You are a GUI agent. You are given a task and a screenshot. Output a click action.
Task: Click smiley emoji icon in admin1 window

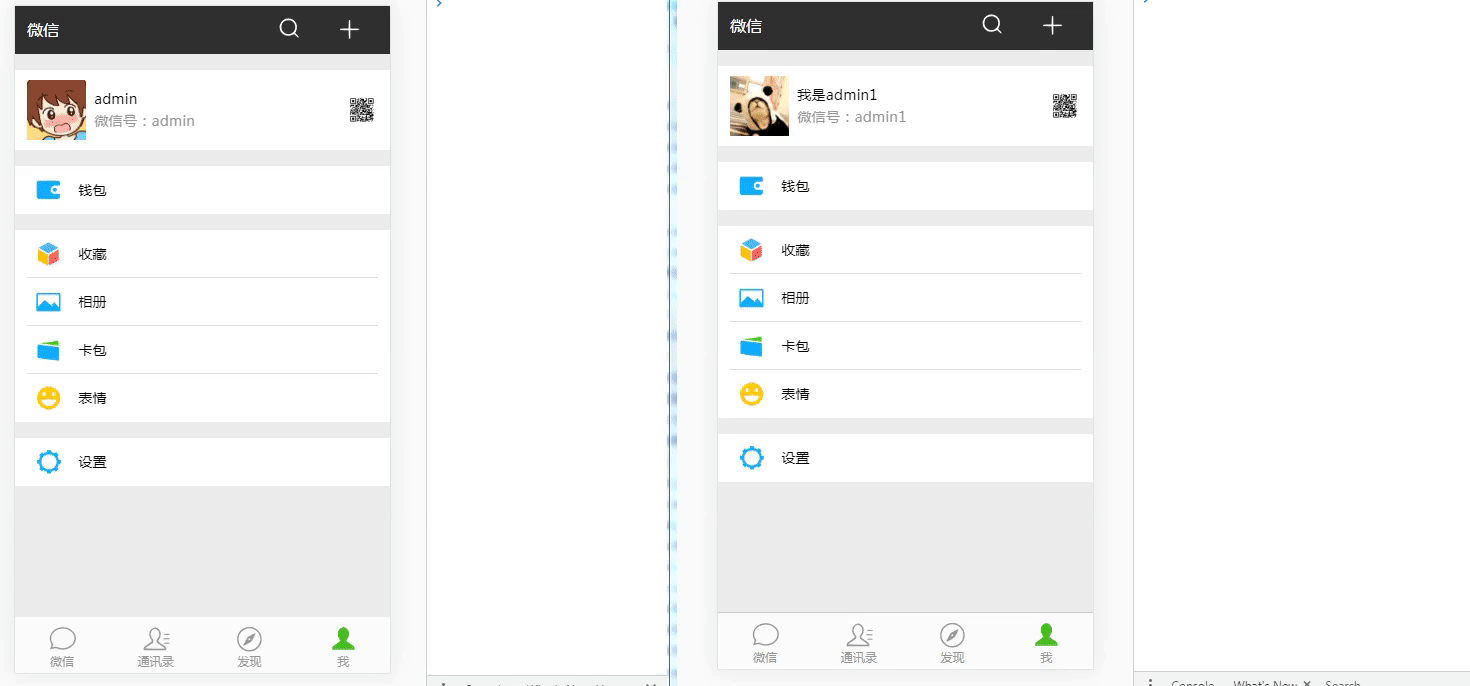752,394
